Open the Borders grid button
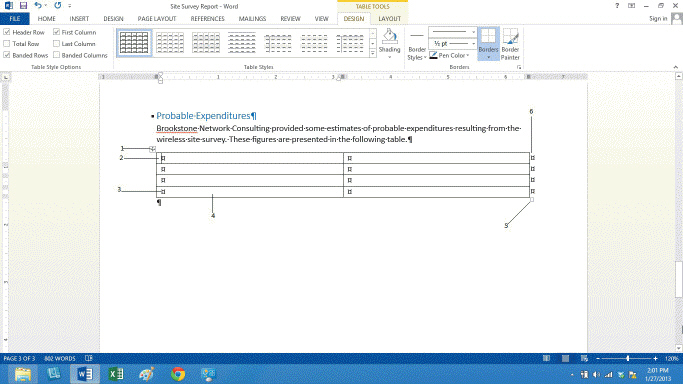683x384 pixels. (488, 44)
